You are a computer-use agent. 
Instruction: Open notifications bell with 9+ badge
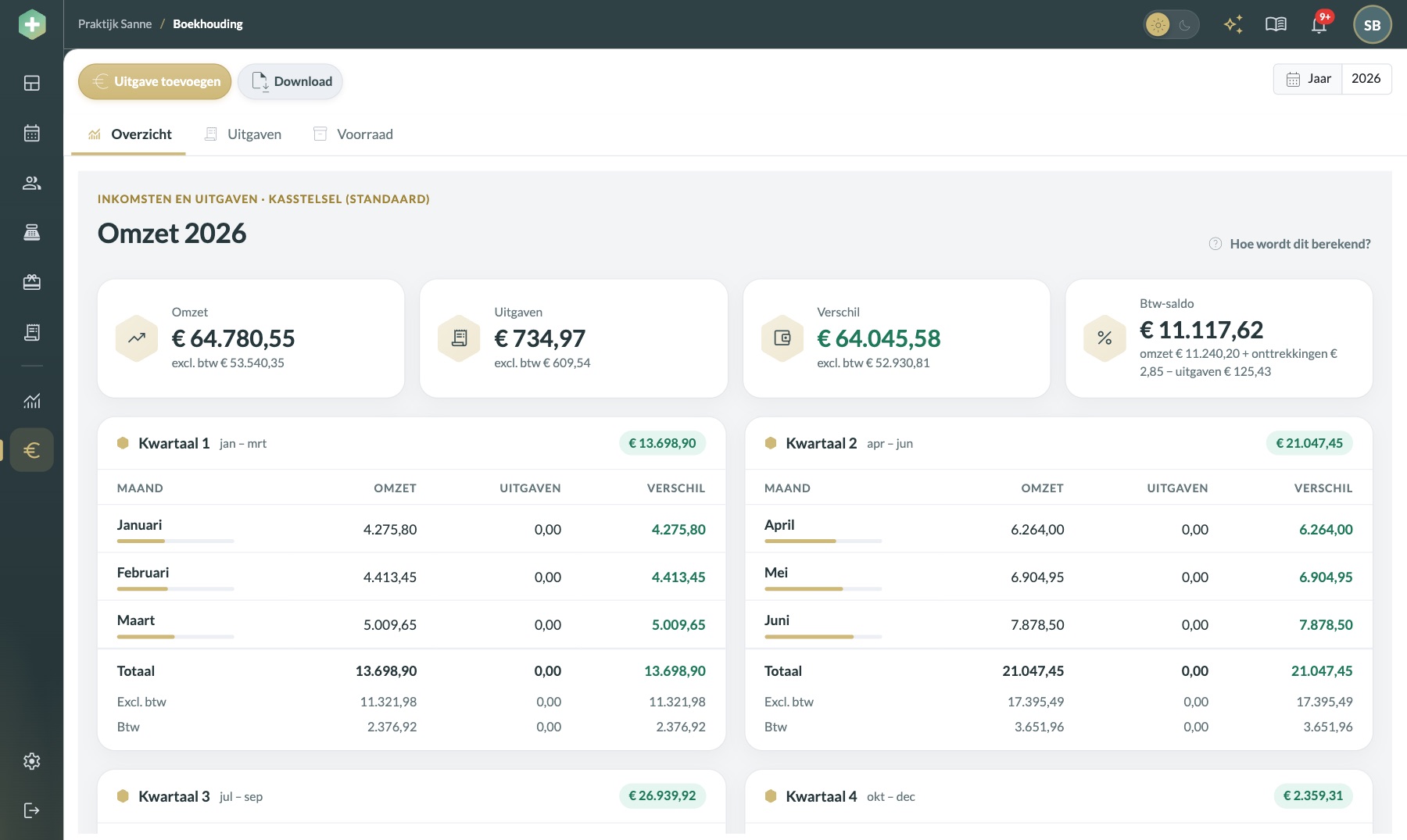pyautogui.click(x=1319, y=23)
